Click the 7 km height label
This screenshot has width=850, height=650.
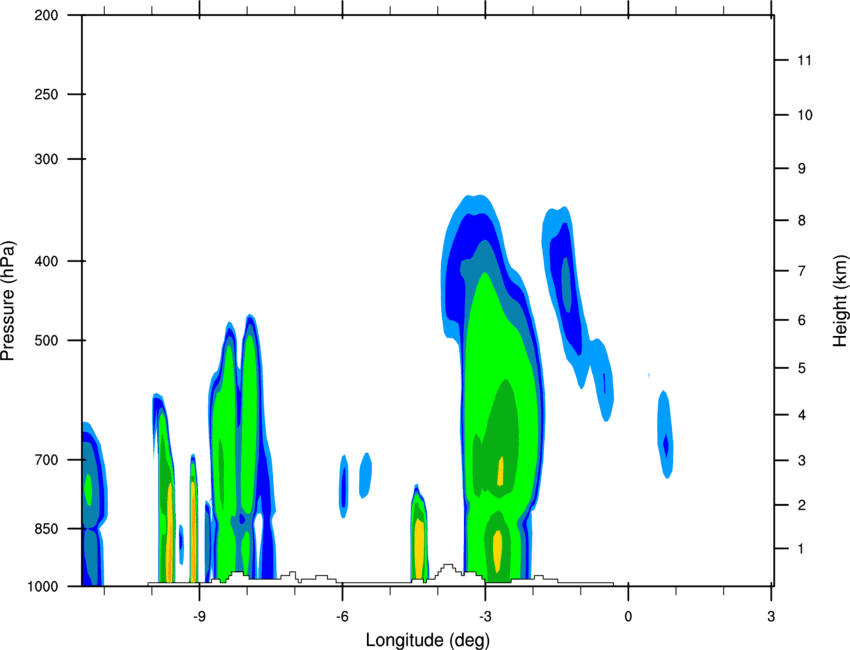(x=802, y=271)
